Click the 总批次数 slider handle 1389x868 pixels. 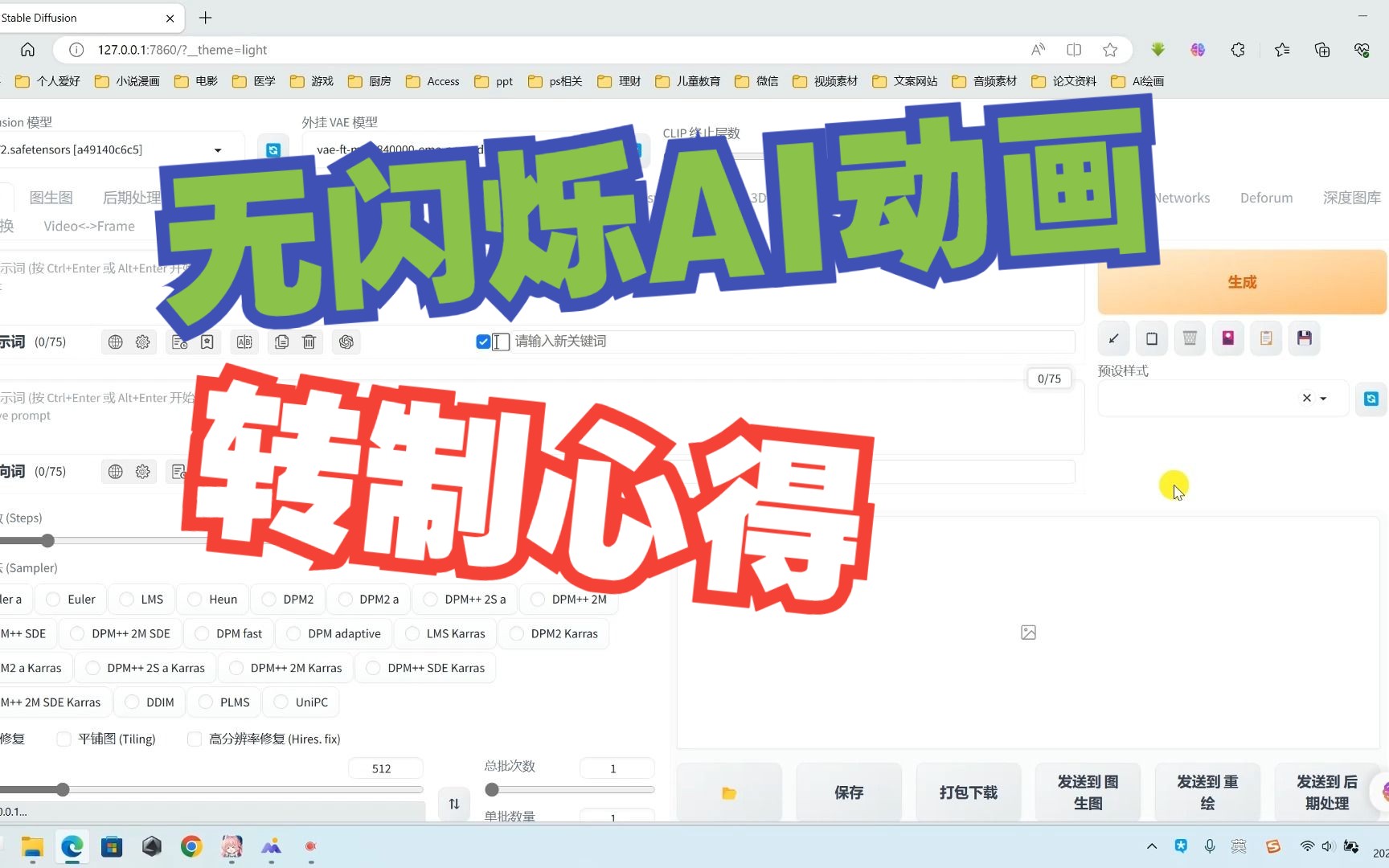click(x=492, y=790)
